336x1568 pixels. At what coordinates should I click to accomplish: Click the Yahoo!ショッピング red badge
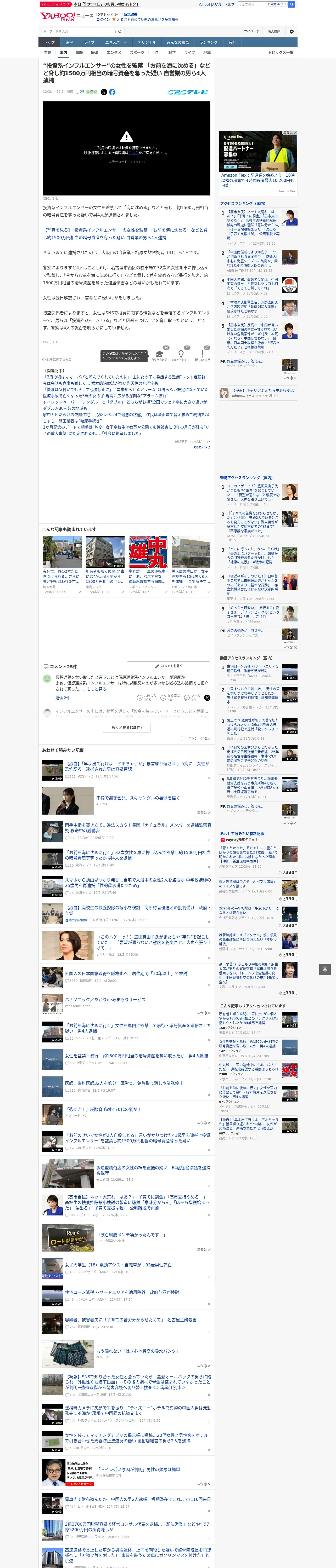[x=55, y=4]
